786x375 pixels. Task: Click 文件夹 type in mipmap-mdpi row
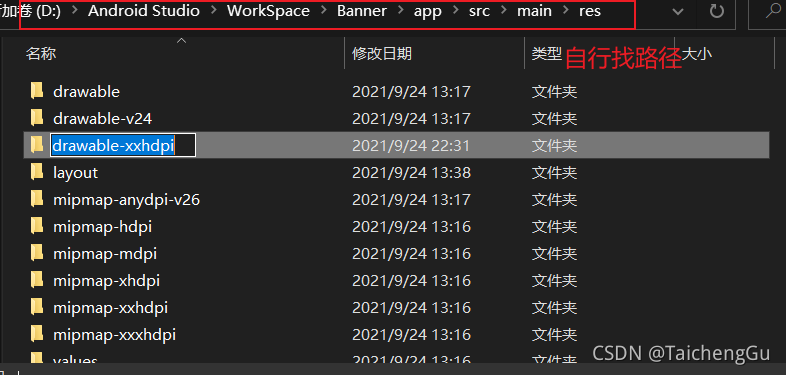click(554, 254)
